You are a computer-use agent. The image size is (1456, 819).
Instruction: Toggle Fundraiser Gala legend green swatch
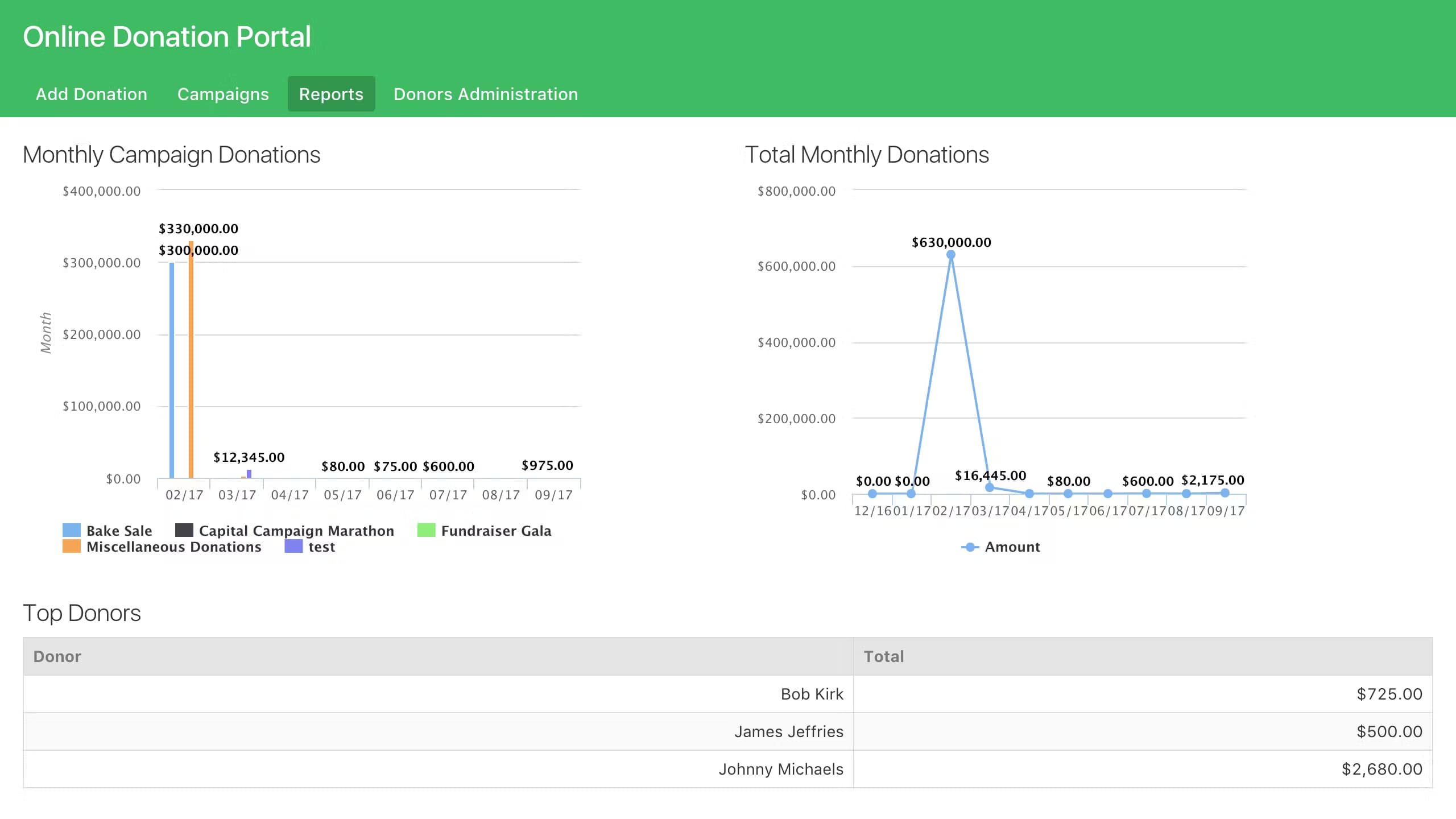point(426,531)
